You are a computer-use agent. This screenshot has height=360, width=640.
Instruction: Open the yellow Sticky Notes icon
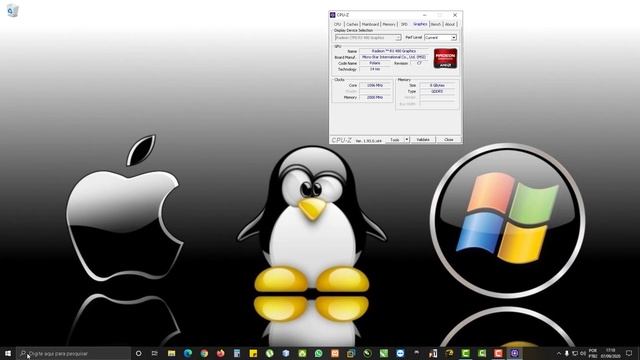pyautogui.click(x=253, y=353)
